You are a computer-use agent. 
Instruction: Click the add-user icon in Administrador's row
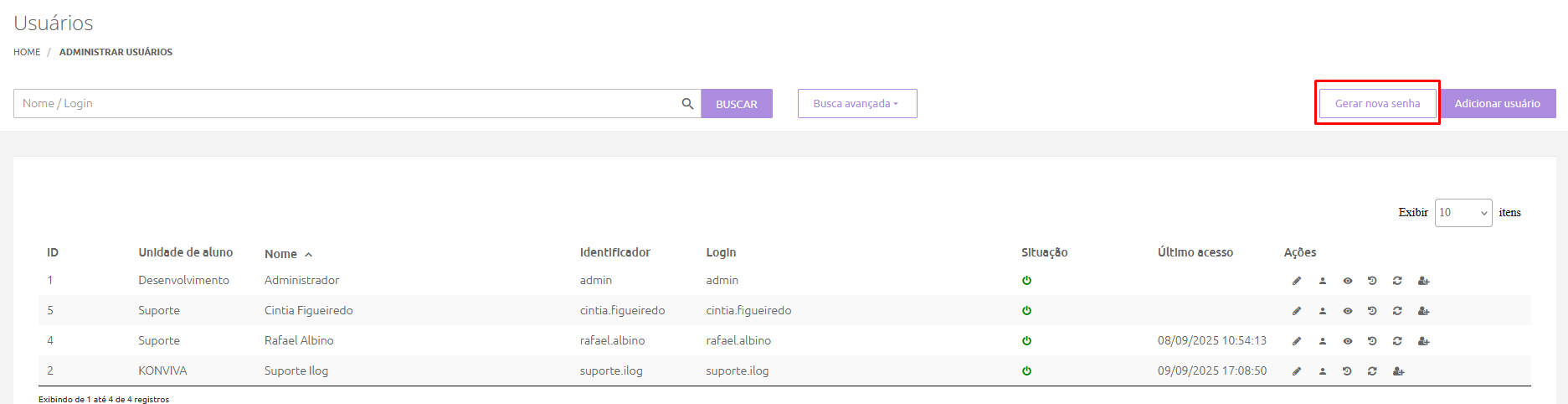(1423, 281)
